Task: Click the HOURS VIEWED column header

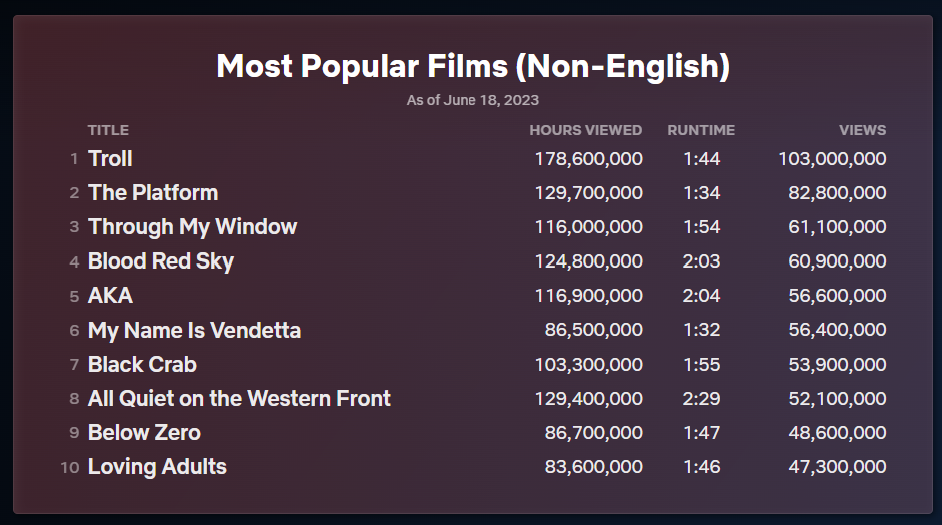Action: (x=585, y=130)
